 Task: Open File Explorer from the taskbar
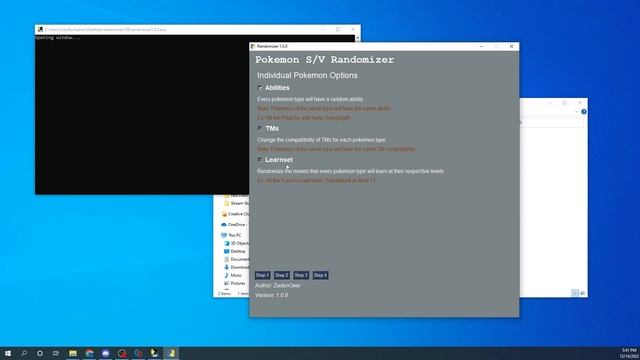[x=73, y=353]
